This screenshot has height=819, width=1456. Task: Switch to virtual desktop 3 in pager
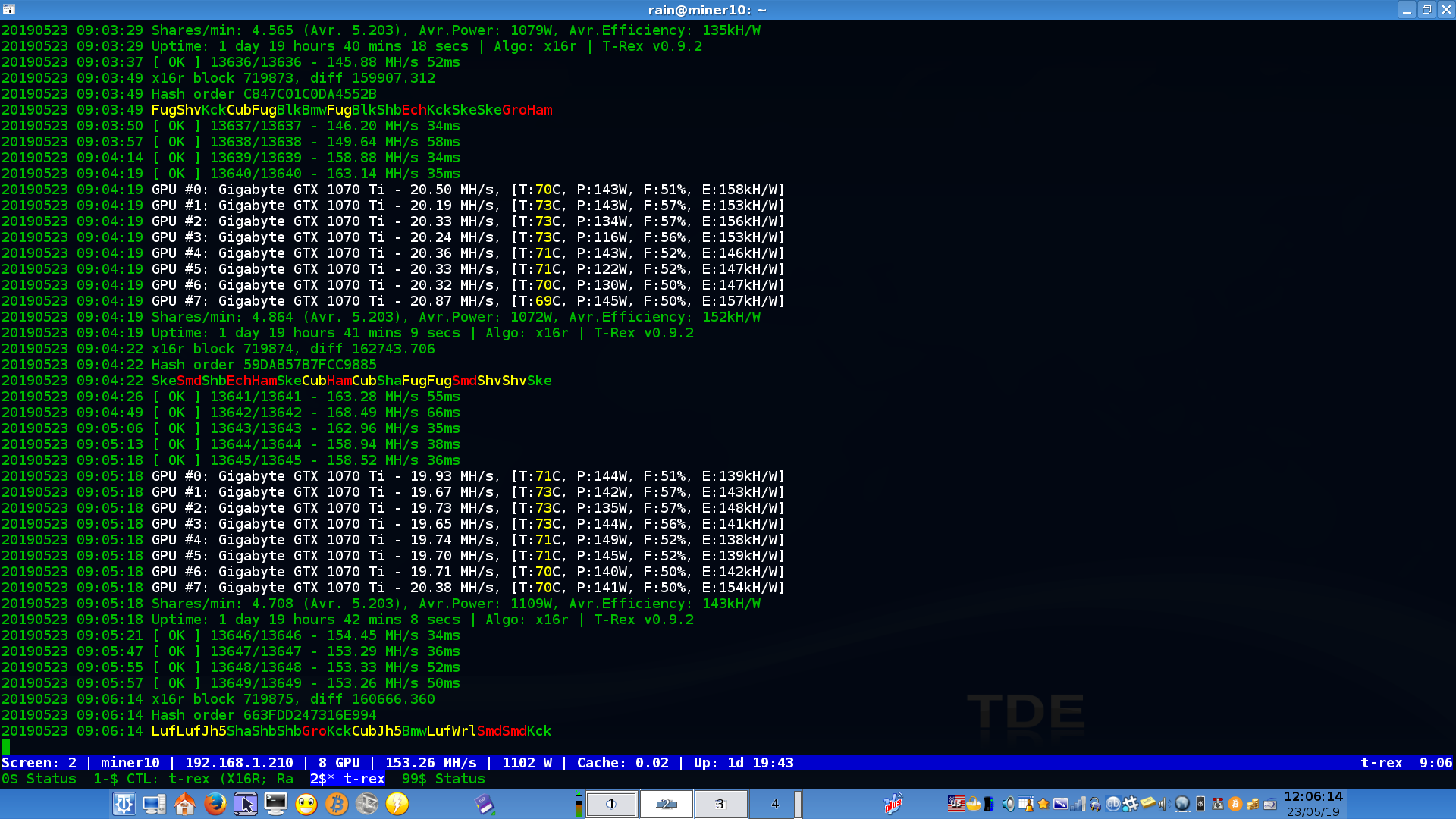(721, 804)
